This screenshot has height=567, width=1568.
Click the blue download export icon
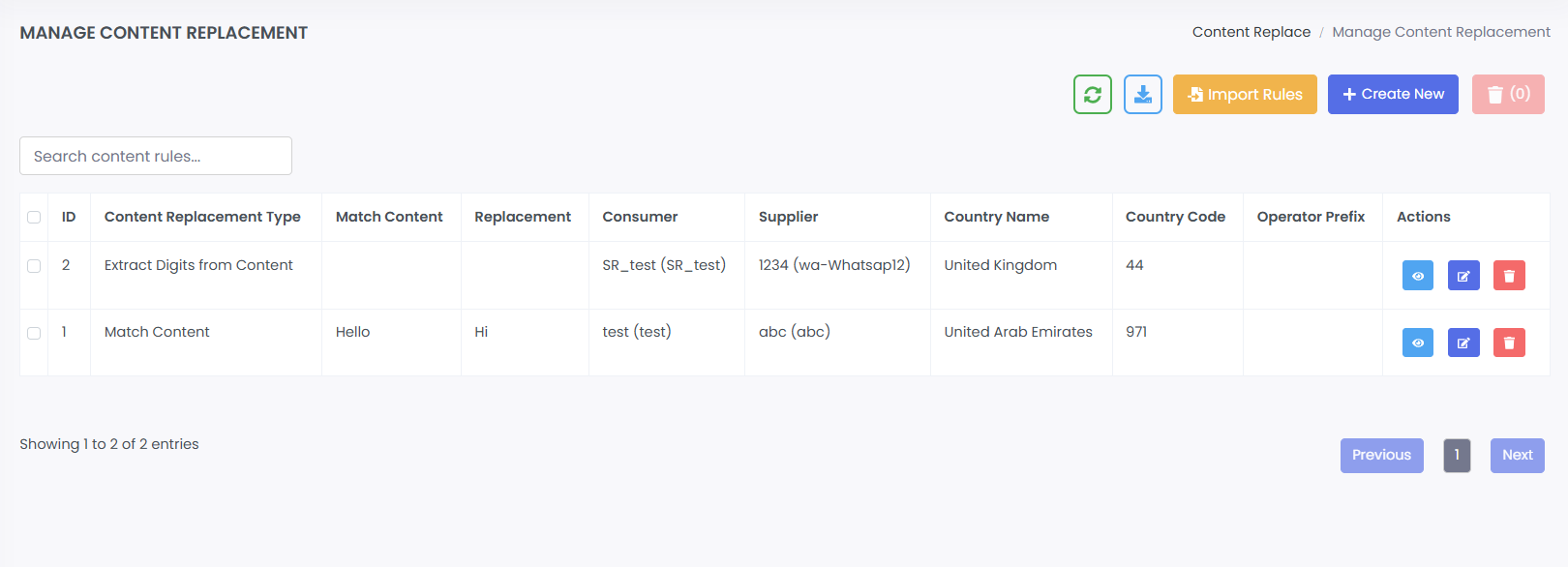pyautogui.click(x=1143, y=95)
